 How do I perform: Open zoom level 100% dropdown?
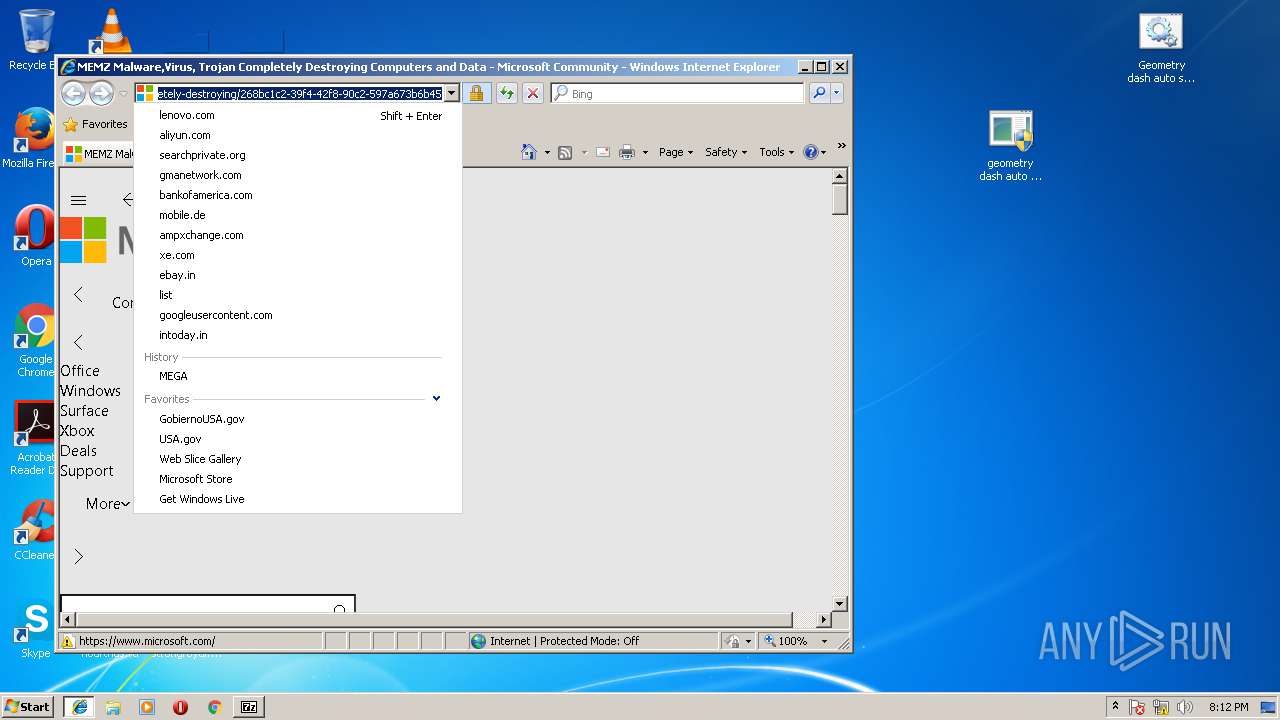coord(825,641)
